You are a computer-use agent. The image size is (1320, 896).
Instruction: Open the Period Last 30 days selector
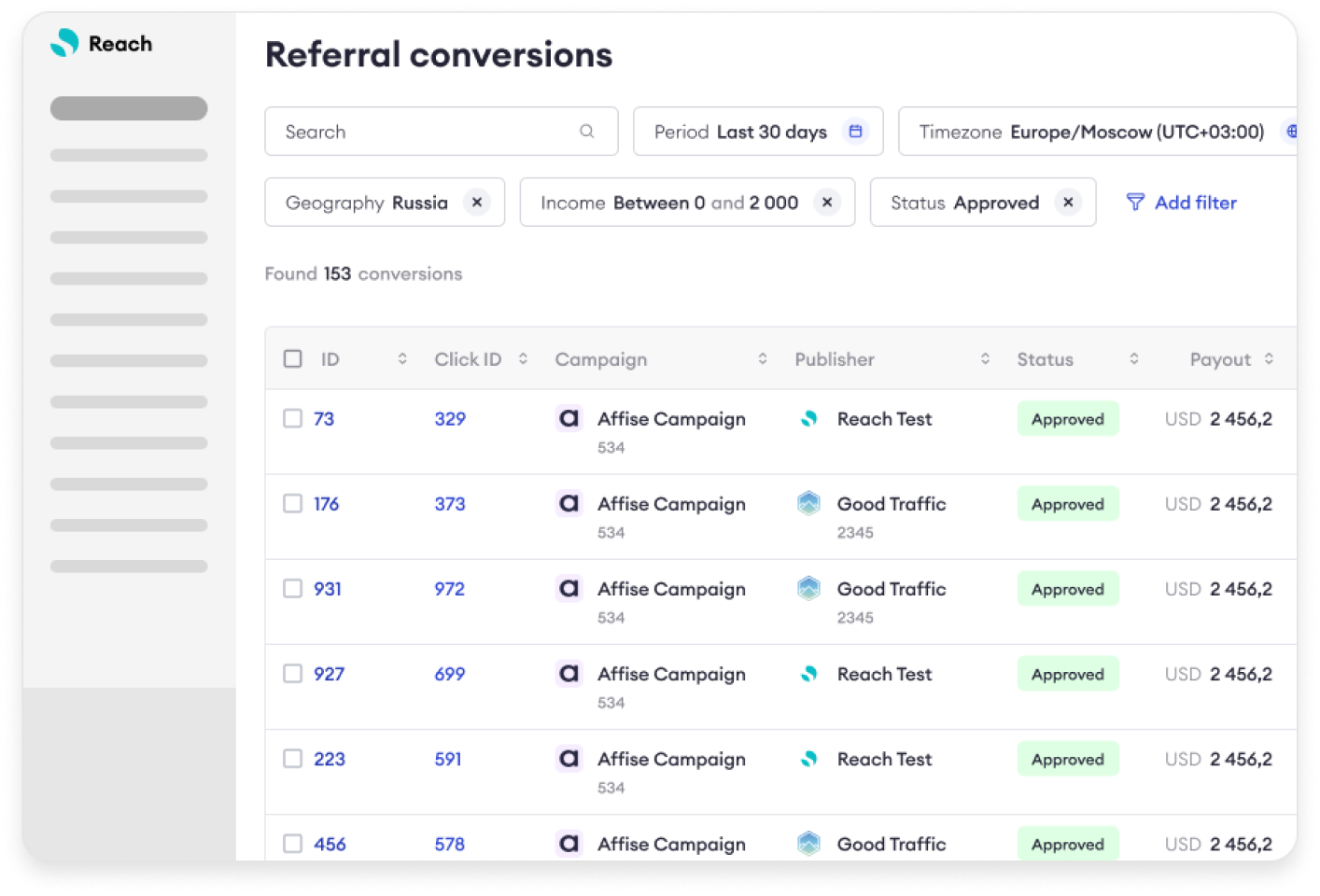(x=758, y=132)
